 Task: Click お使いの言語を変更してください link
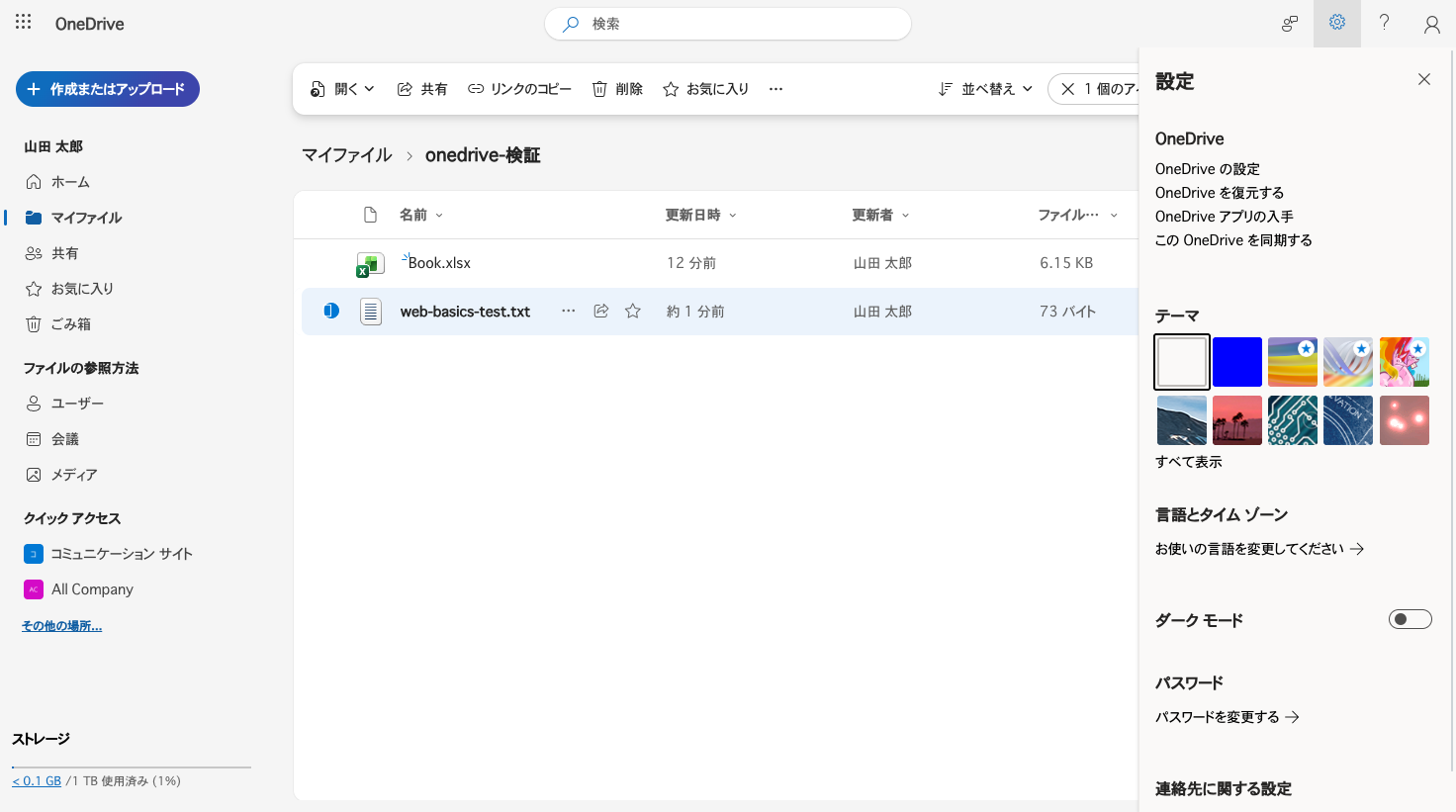click(1259, 549)
